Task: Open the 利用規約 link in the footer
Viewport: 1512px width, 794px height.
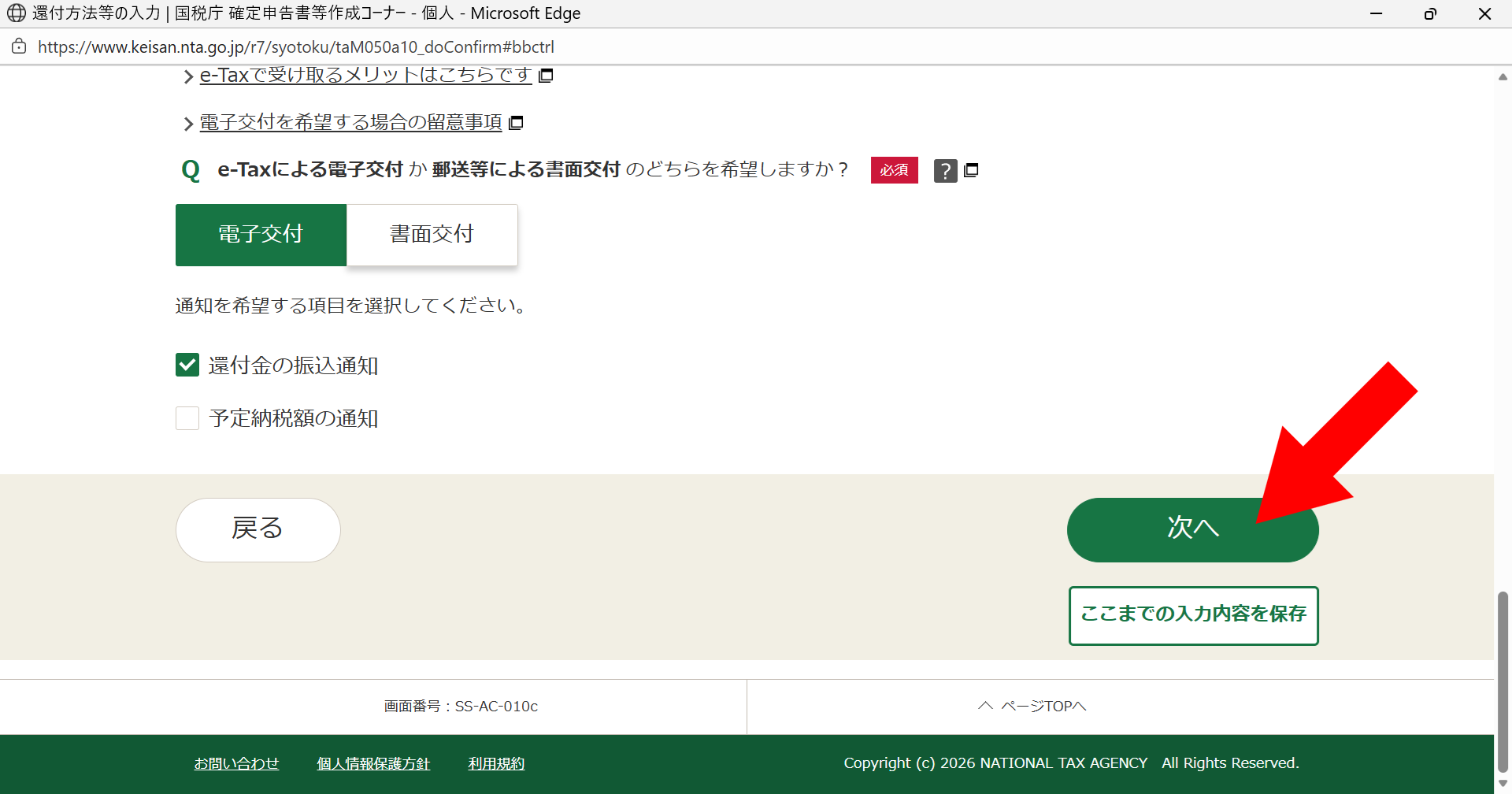Action: tap(495, 762)
